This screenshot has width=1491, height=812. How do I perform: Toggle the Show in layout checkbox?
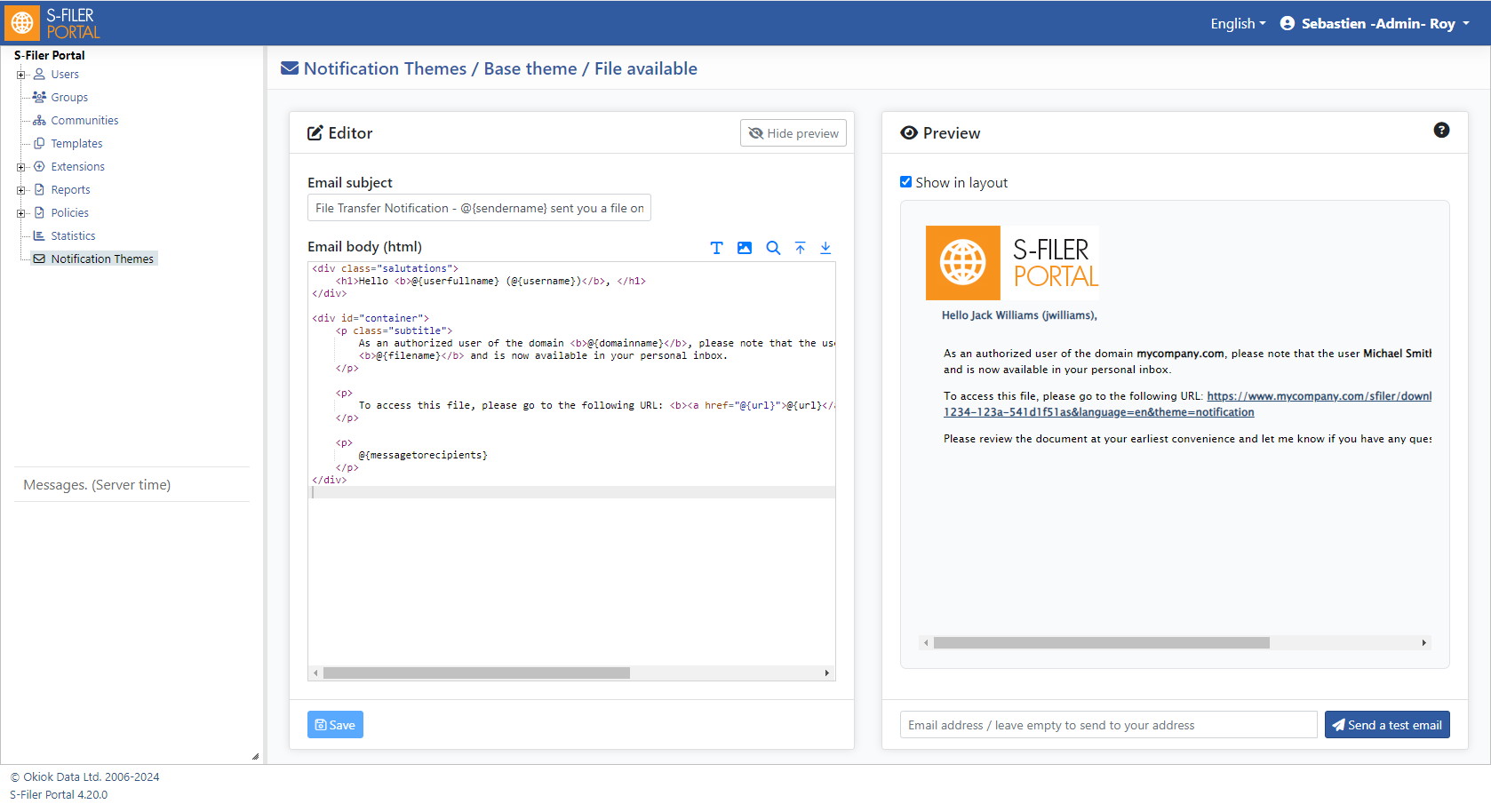pyautogui.click(x=906, y=182)
